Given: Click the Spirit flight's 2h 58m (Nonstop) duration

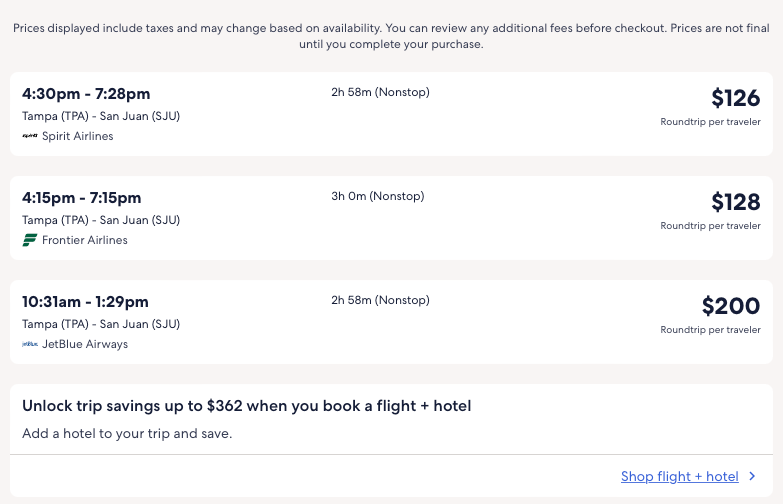Looking at the screenshot, I should click(x=380, y=92).
